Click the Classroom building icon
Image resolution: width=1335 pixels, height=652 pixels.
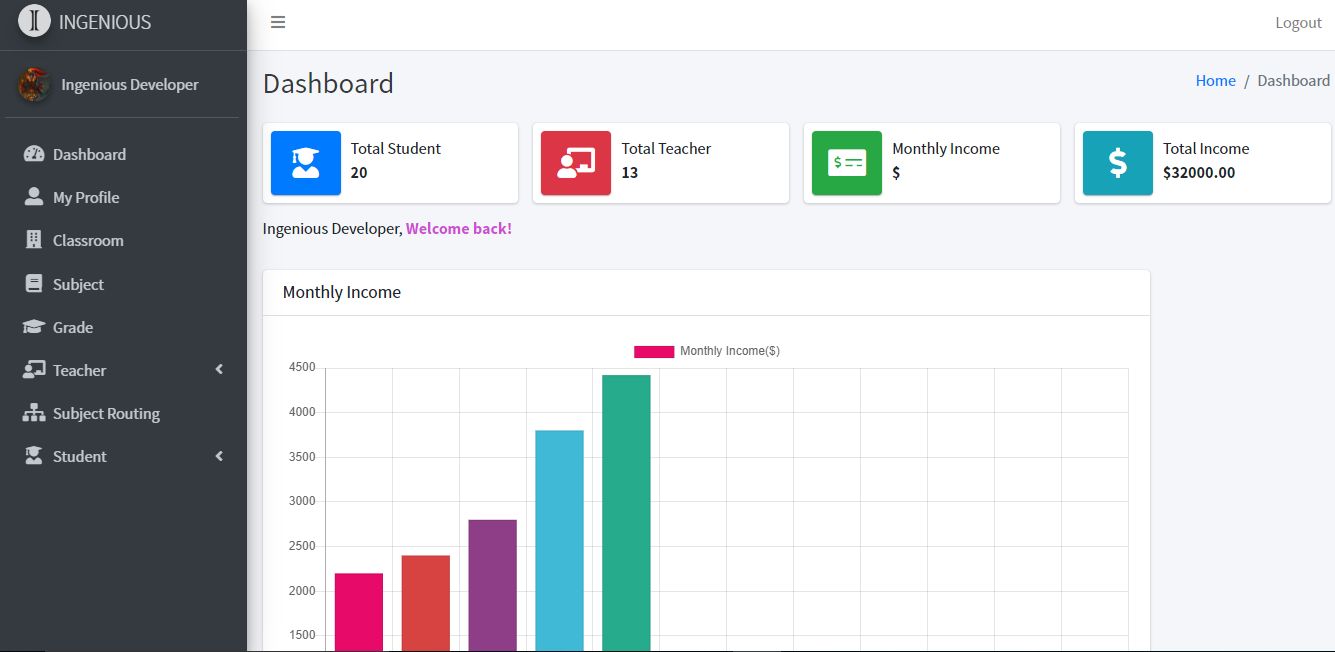(x=34, y=240)
